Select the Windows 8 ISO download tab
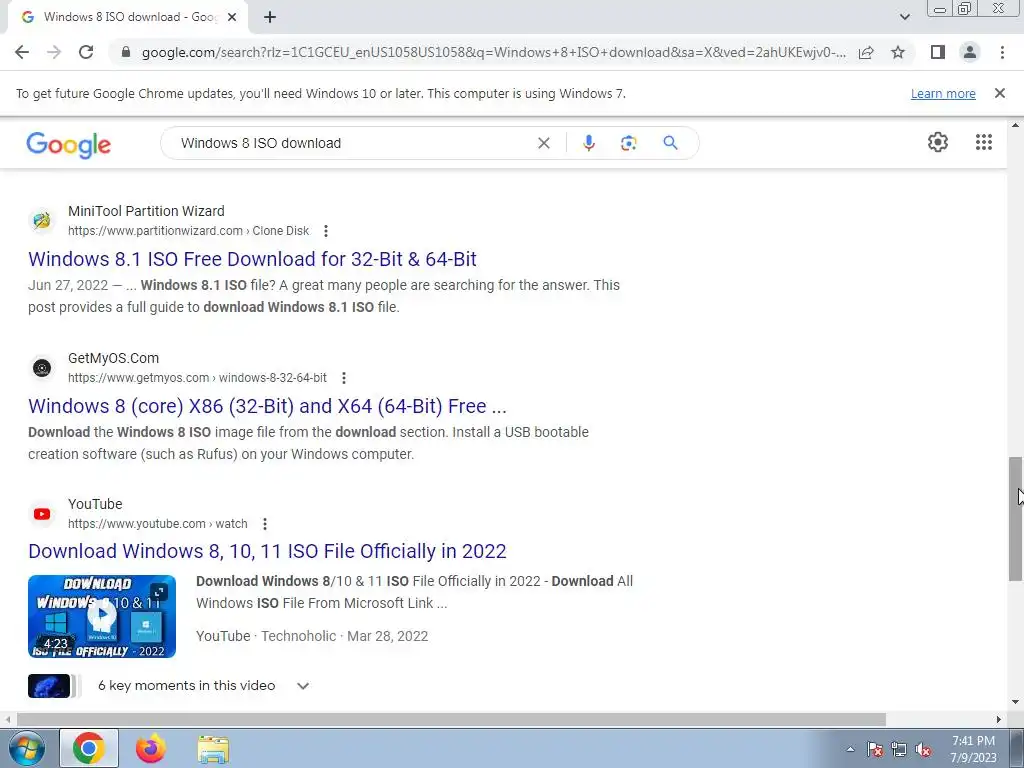The height and width of the screenshot is (768, 1024). [x=127, y=17]
